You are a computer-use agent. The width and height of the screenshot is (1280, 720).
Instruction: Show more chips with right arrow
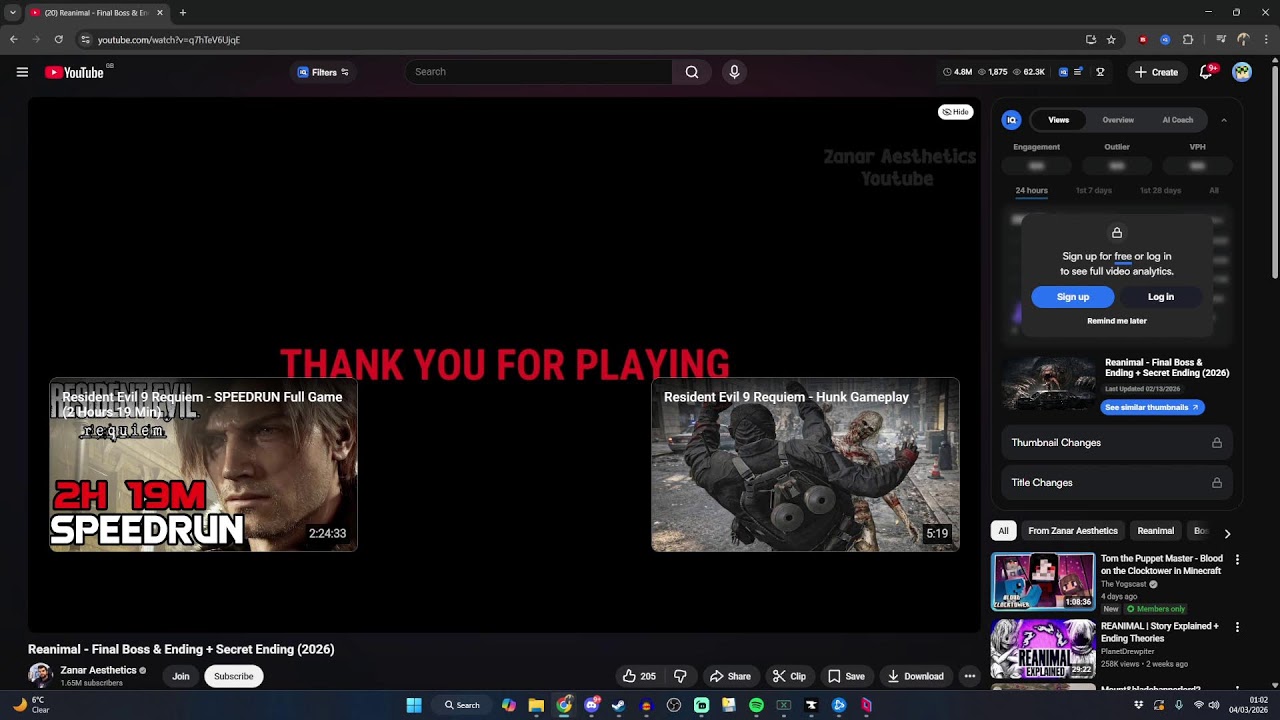(1227, 533)
